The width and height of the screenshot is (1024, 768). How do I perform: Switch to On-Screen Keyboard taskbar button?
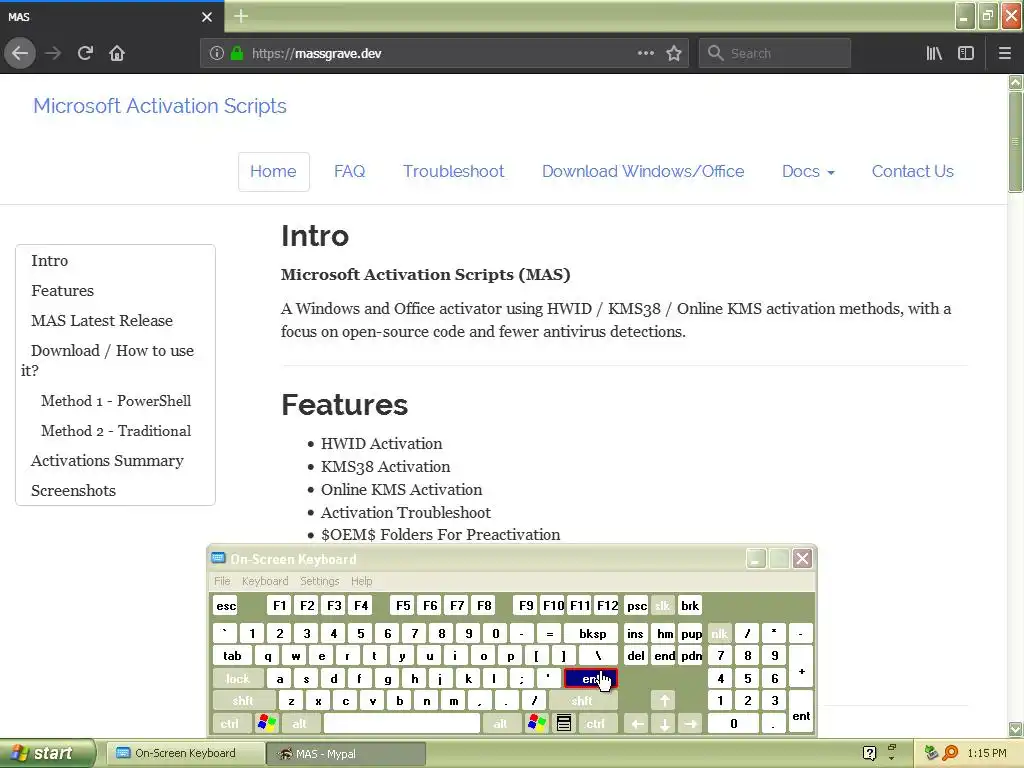[185, 753]
